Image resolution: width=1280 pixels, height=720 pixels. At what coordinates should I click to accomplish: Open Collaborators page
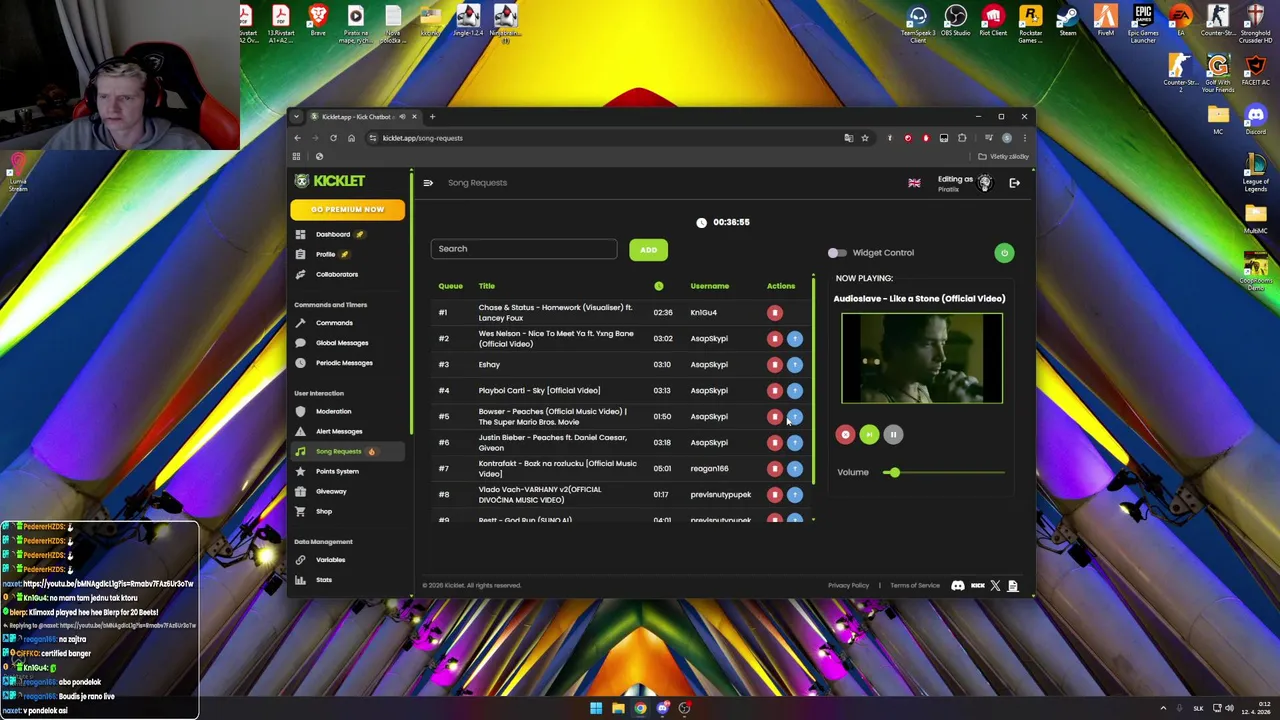point(336,274)
